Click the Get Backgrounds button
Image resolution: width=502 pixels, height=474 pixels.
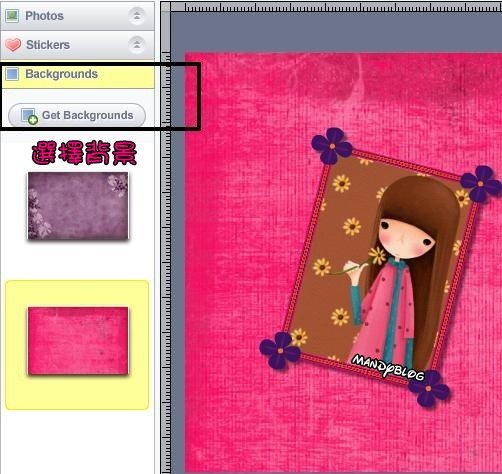coord(77,115)
